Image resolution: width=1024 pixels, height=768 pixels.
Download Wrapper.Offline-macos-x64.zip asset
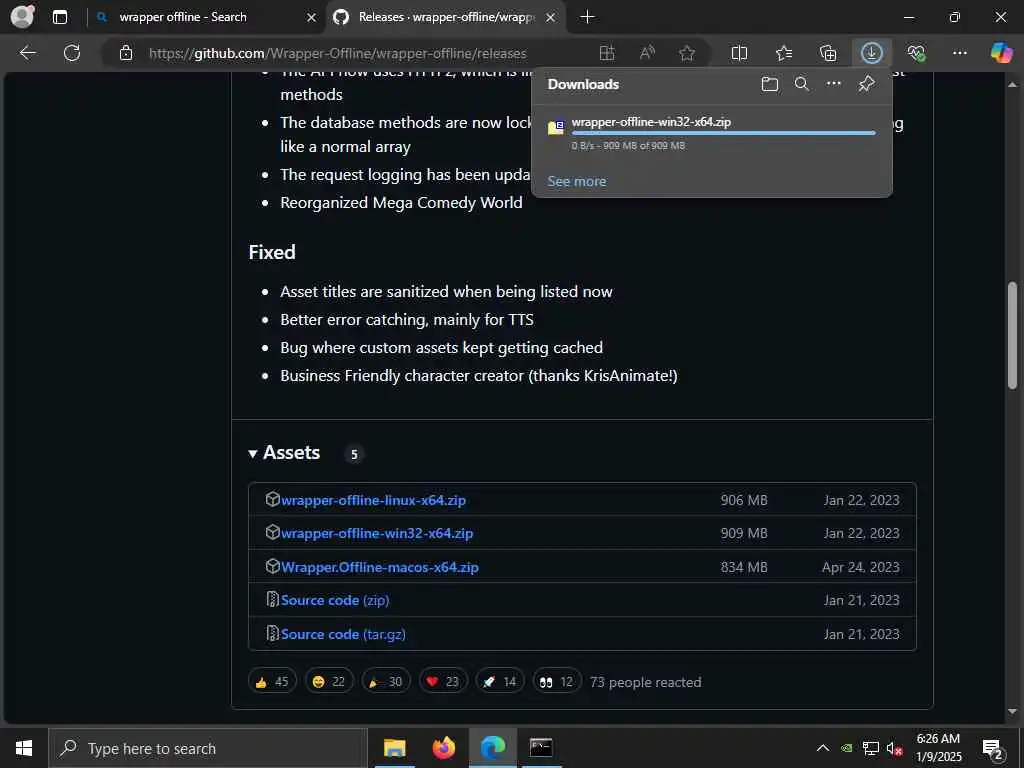point(379,567)
